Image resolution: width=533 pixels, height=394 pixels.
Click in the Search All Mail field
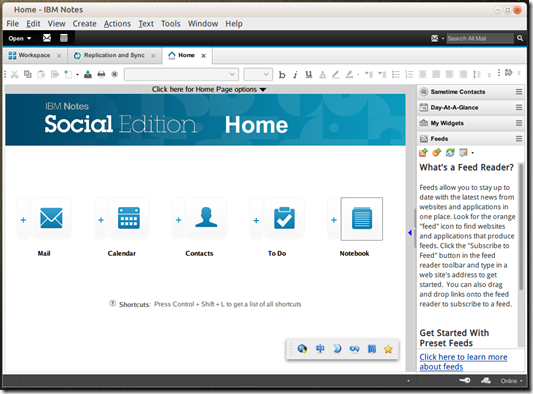click(x=480, y=38)
